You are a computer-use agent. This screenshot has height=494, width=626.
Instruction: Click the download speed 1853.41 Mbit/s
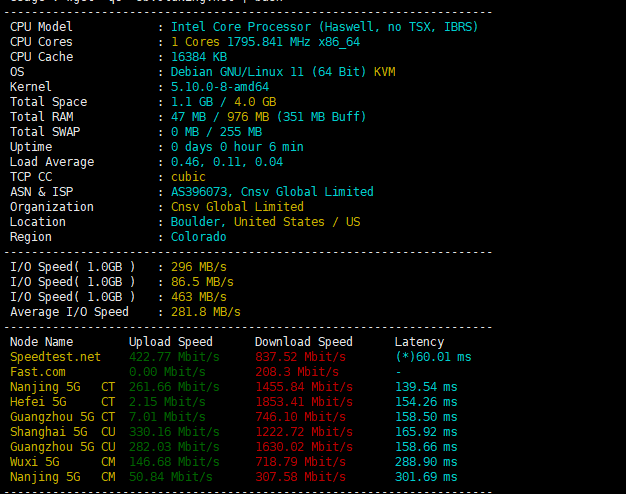click(304, 402)
